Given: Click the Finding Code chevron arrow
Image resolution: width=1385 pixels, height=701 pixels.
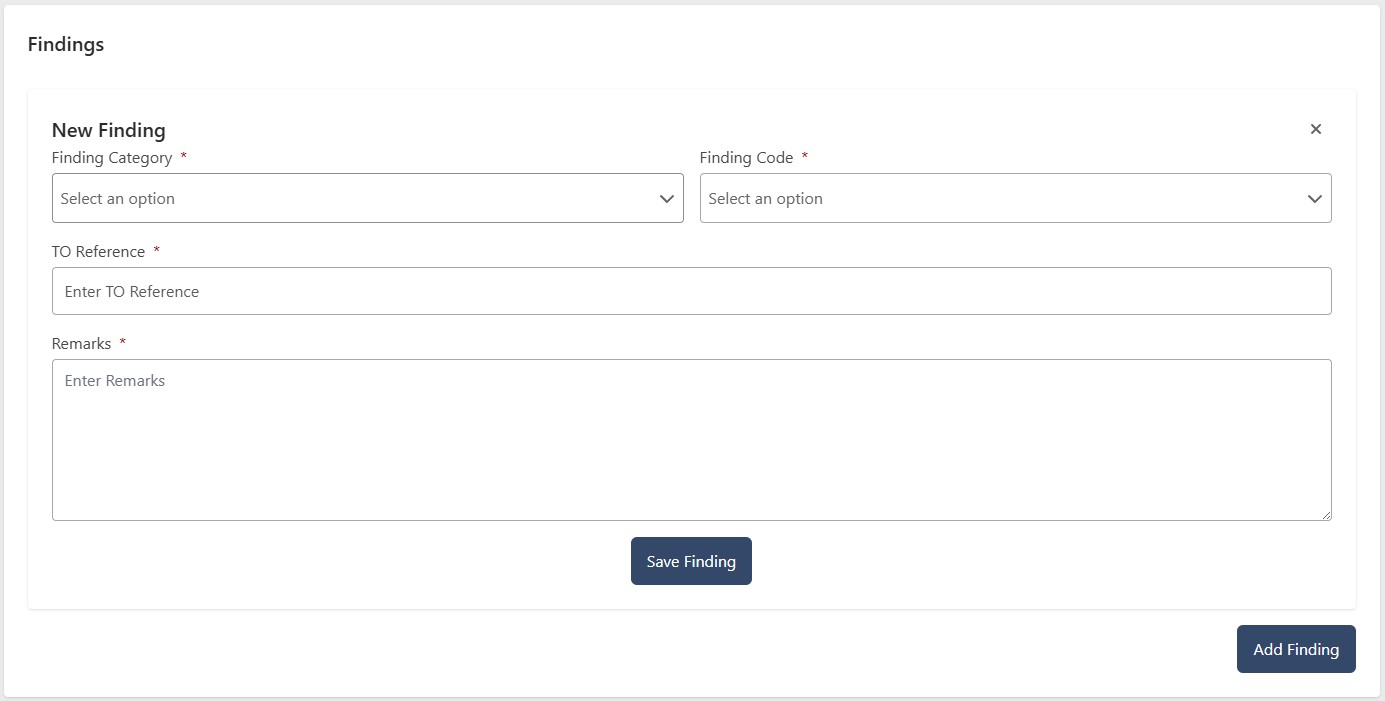Looking at the screenshot, I should 1315,199.
